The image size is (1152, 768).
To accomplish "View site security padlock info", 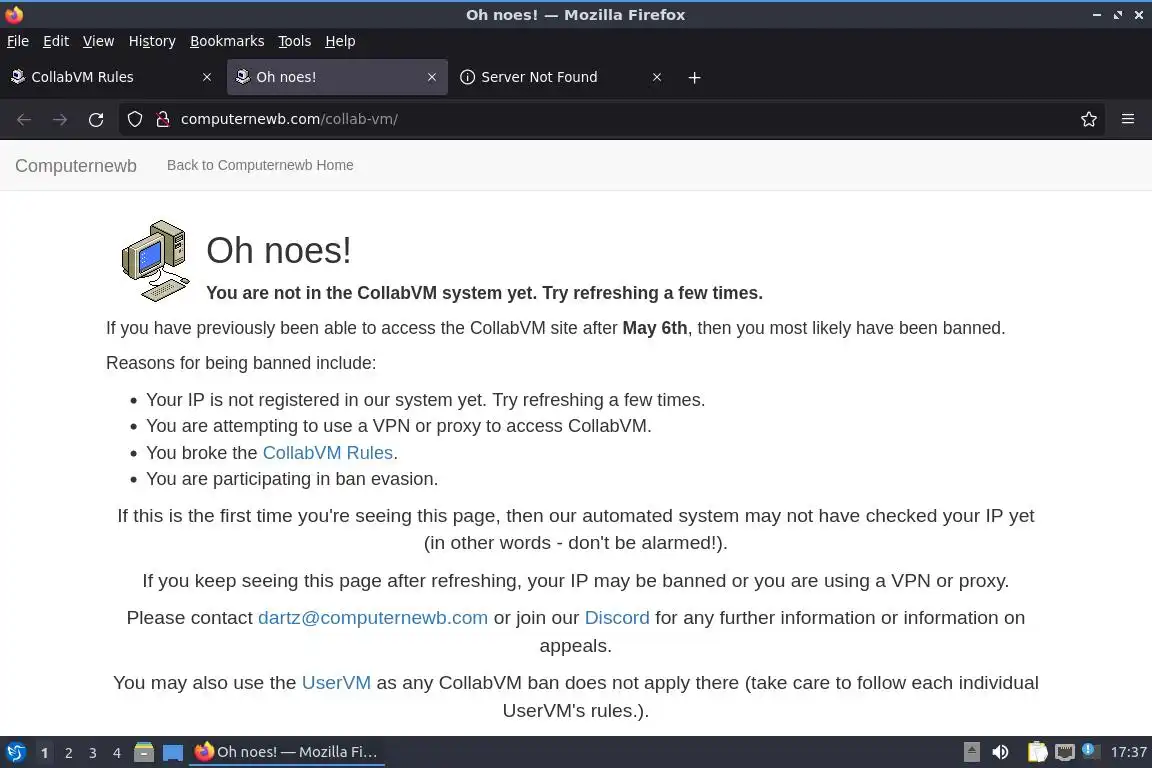I will (x=163, y=119).
